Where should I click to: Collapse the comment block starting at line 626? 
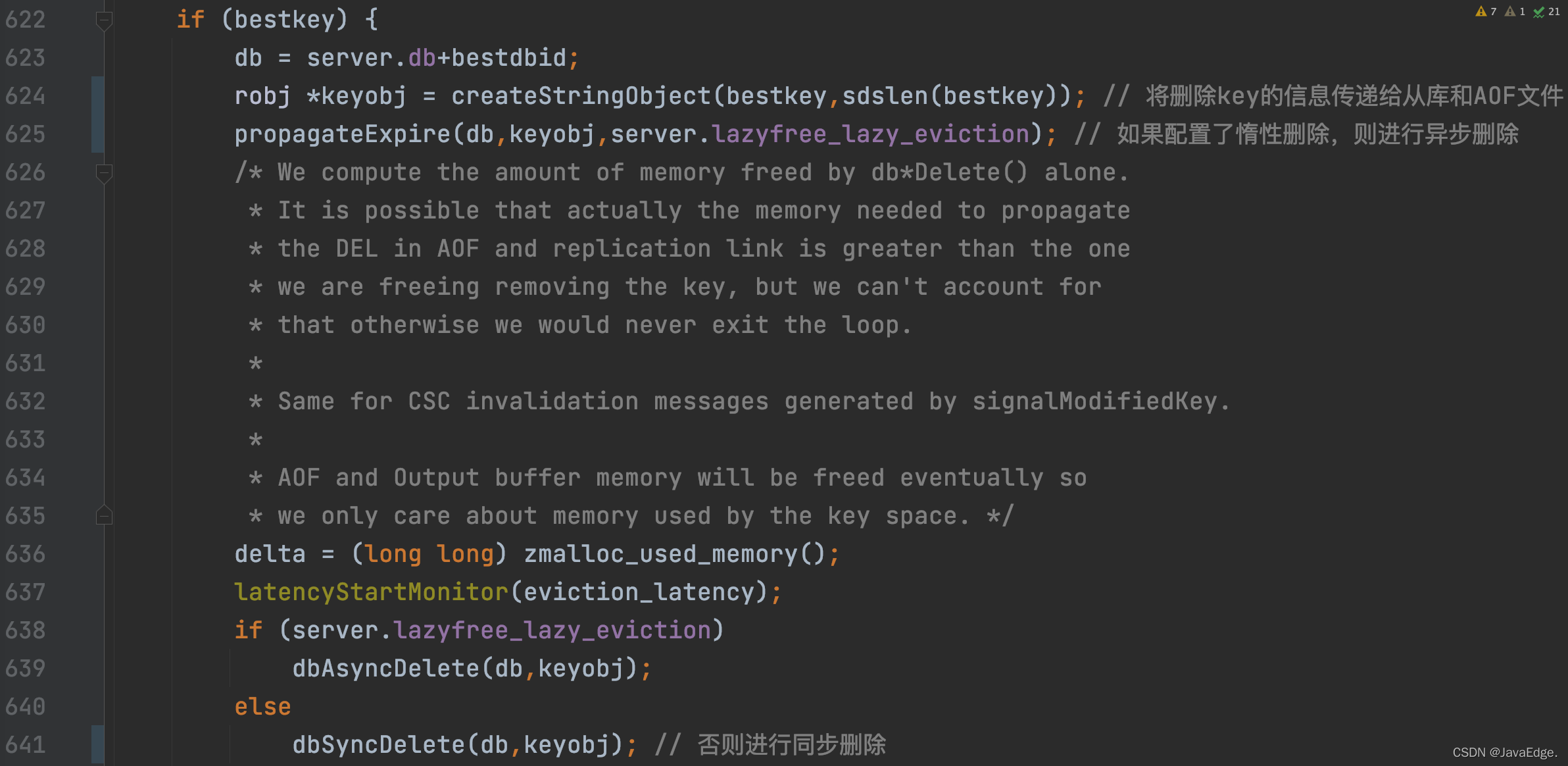click(x=104, y=173)
